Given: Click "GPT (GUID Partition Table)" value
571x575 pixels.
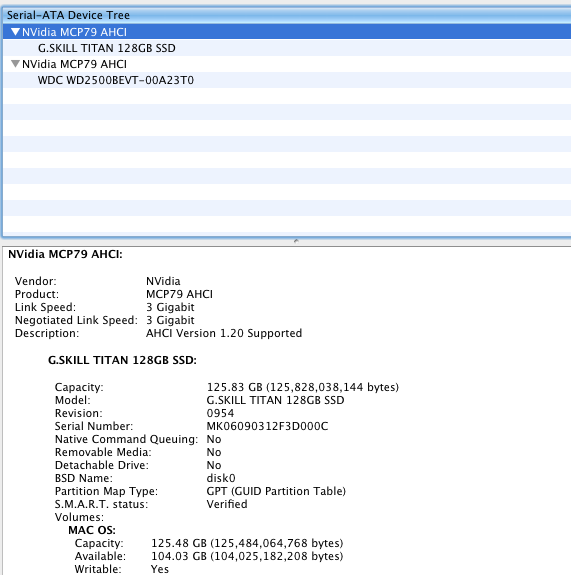Looking at the screenshot, I should tap(276, 491).
